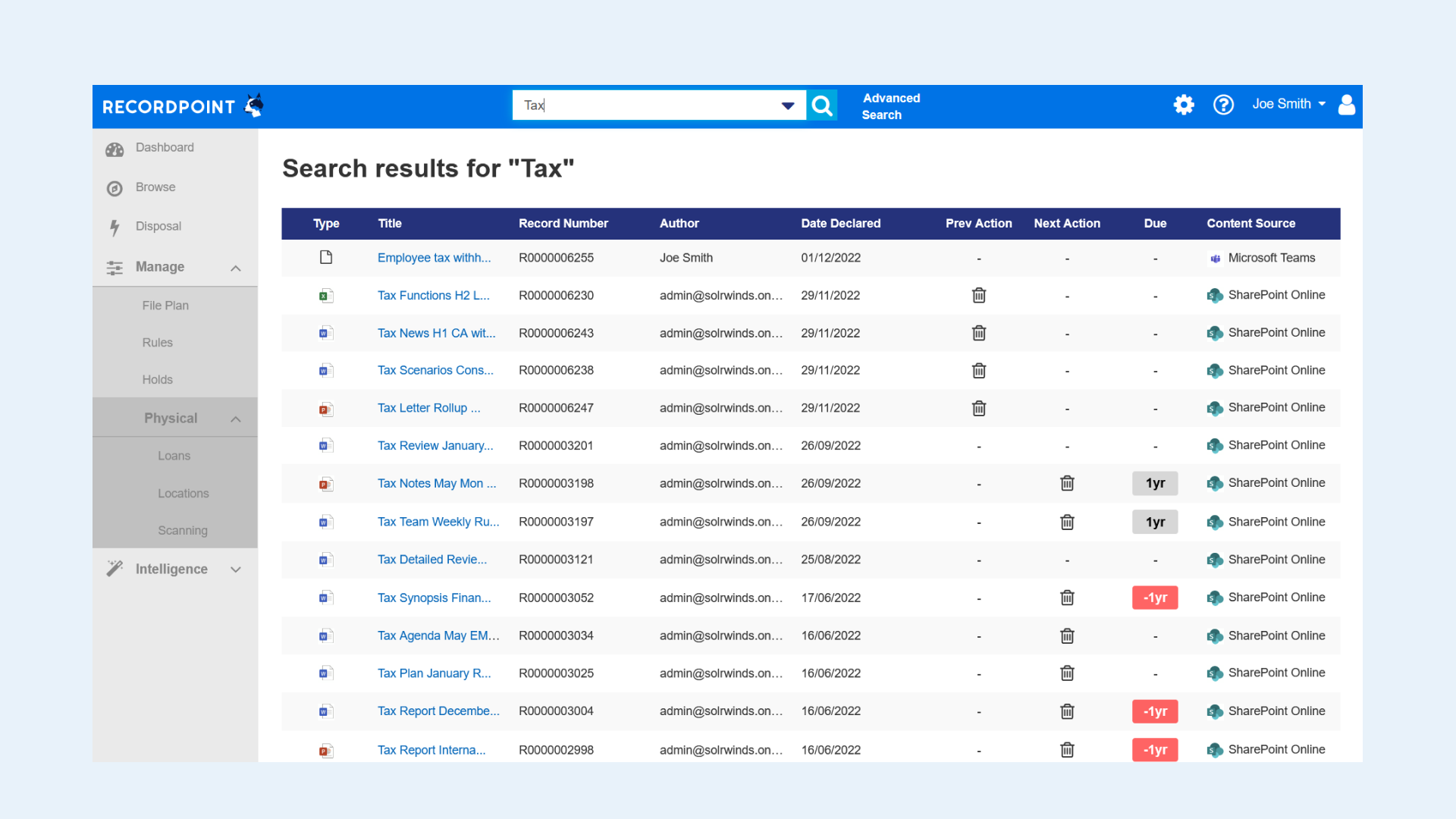Select File Plan in the sidebar
The image size is (1456, 819).
coord(165,305)
